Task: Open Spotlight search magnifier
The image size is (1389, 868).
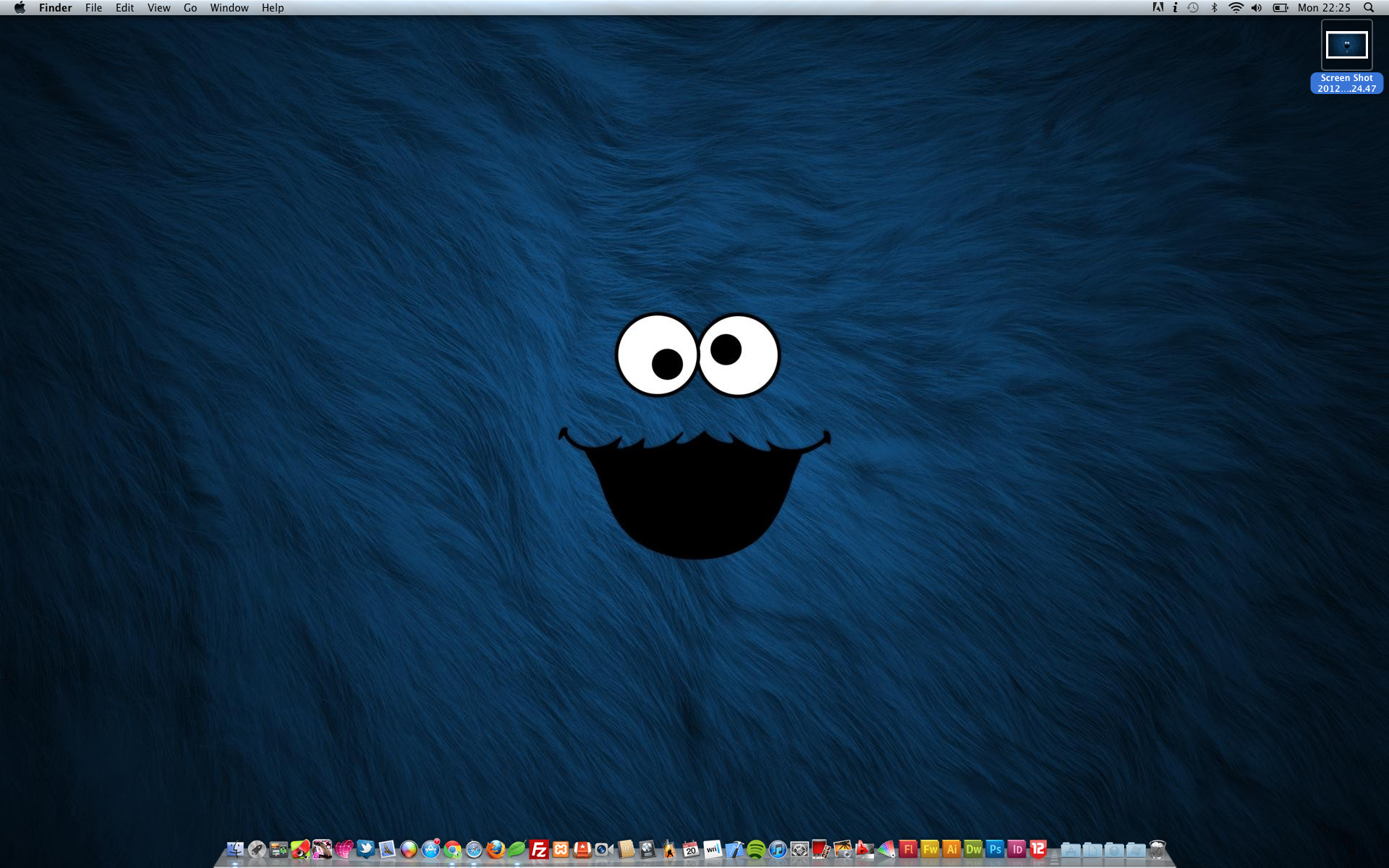Action: point(1369,7)
